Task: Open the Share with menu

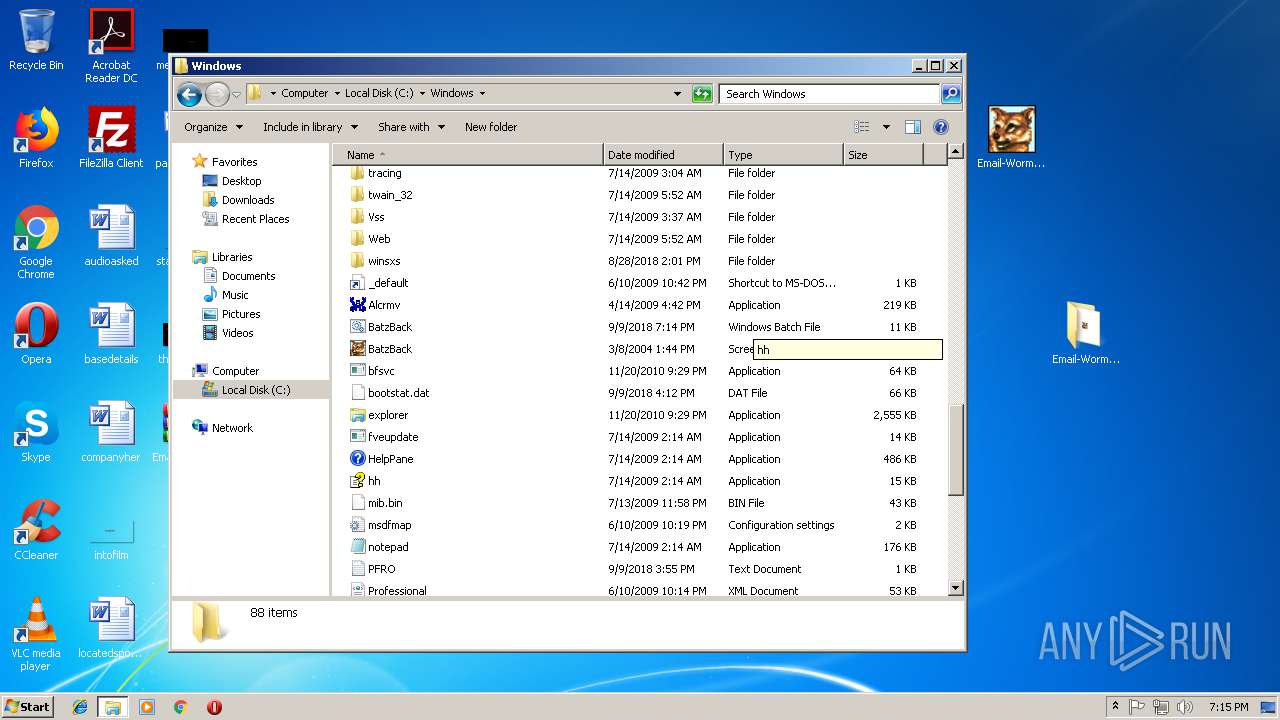Action: (x=410, y=127)
